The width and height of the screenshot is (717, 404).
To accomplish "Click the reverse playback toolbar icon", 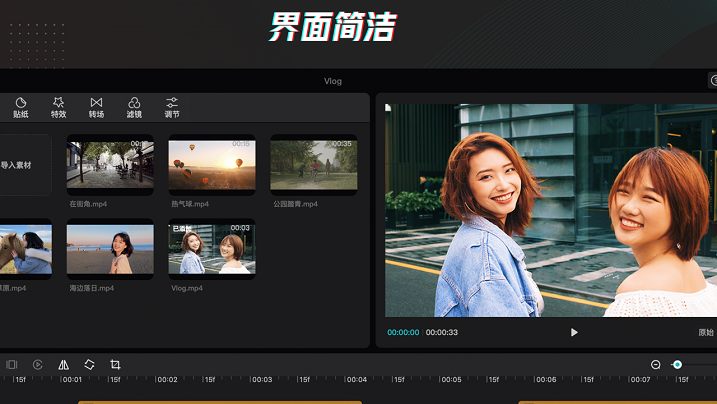I will (x=38, y=365).
